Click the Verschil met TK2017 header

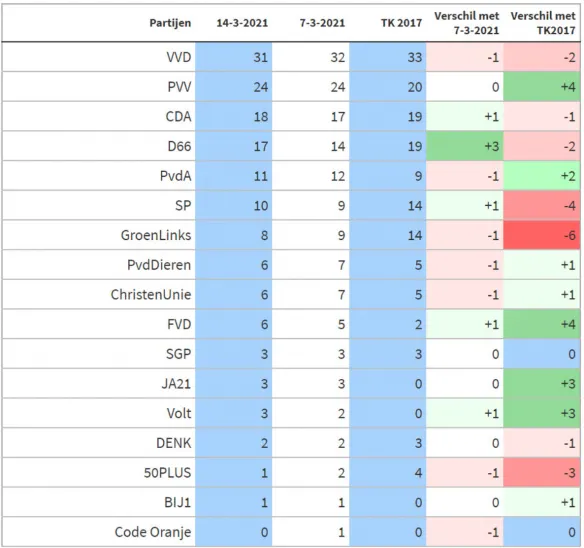(x=543, y=23)
